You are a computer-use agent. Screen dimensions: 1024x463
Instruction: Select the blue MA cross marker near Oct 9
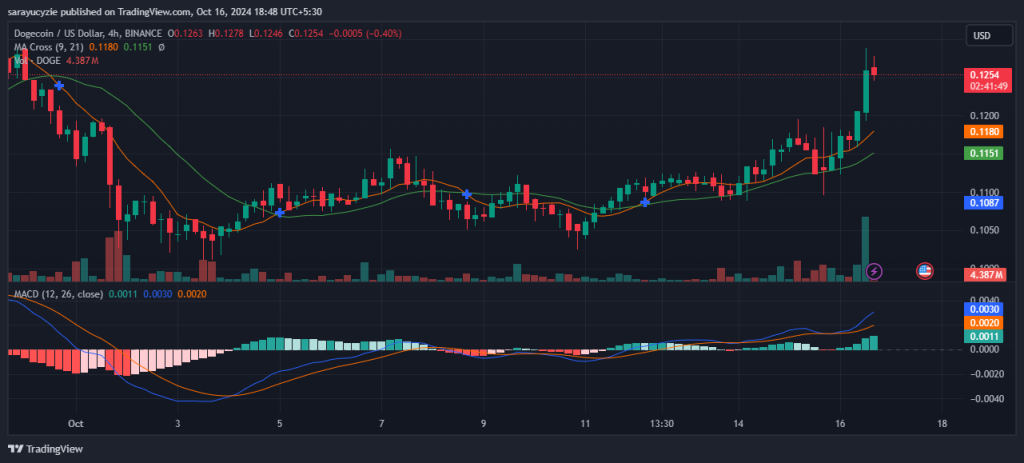467,192
